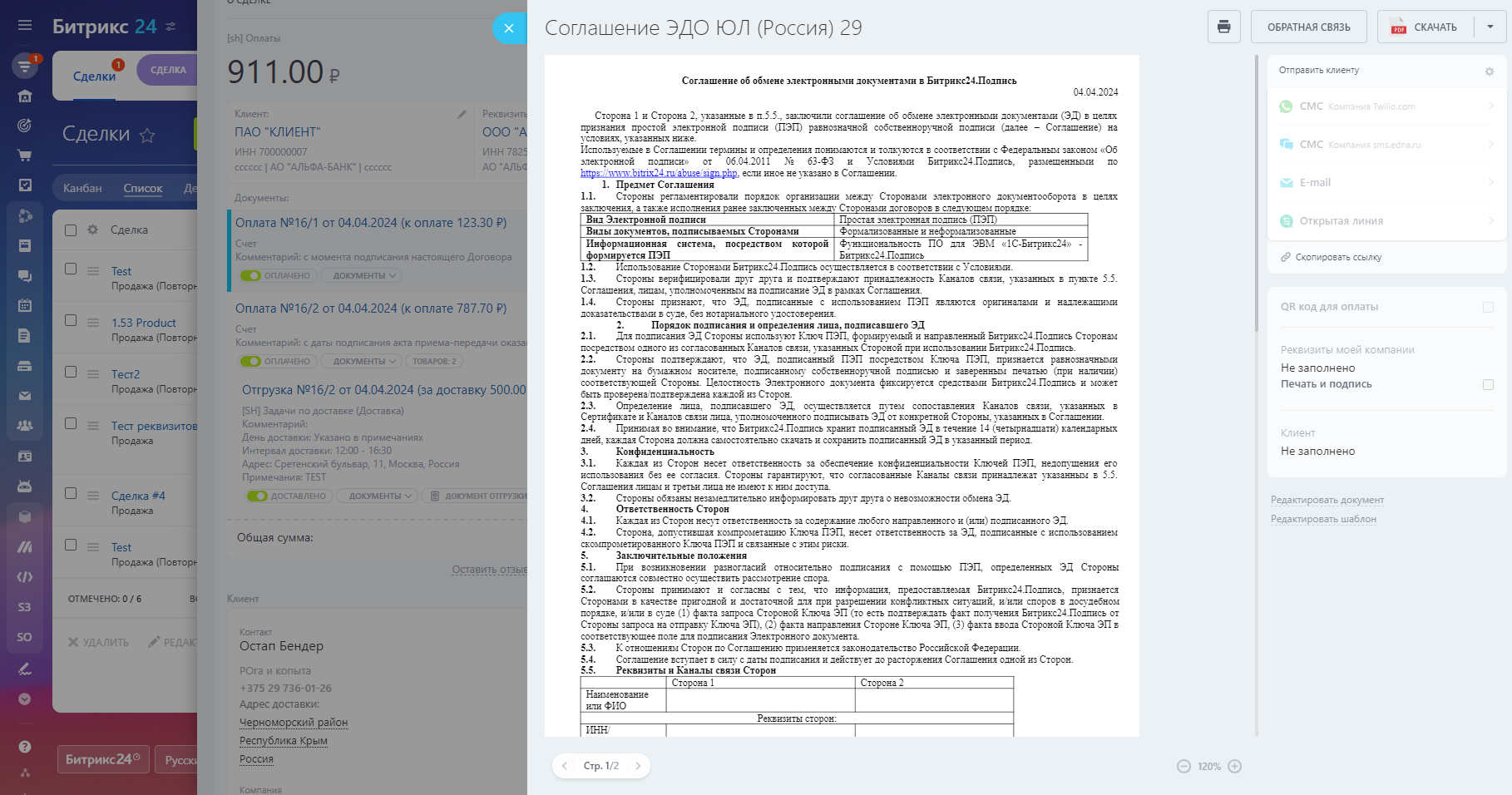Edit the client field with pencil icon
Screen dimensions: 1512x795
point(462,114)
